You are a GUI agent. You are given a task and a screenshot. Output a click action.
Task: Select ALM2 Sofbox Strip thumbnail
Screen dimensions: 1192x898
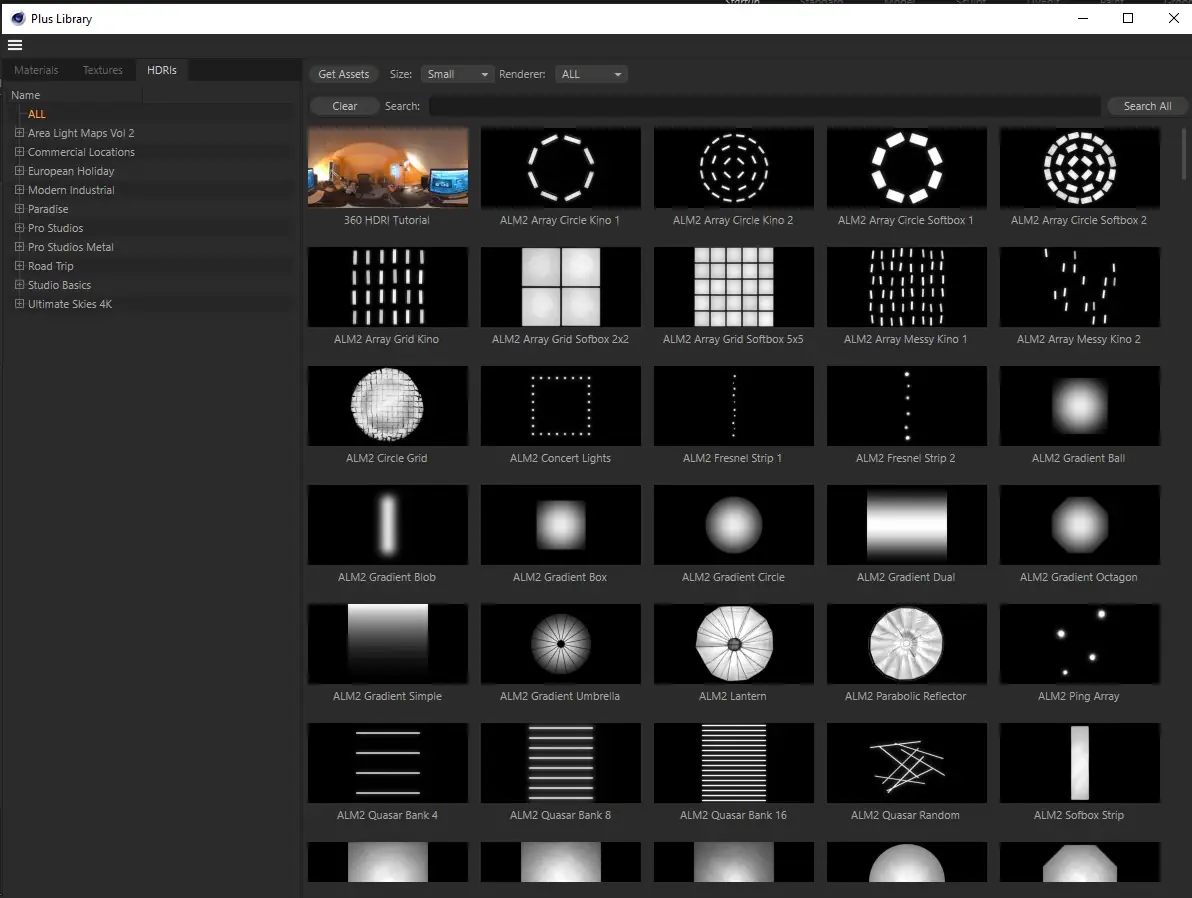pyautogui.click(x=1079, y=763)
